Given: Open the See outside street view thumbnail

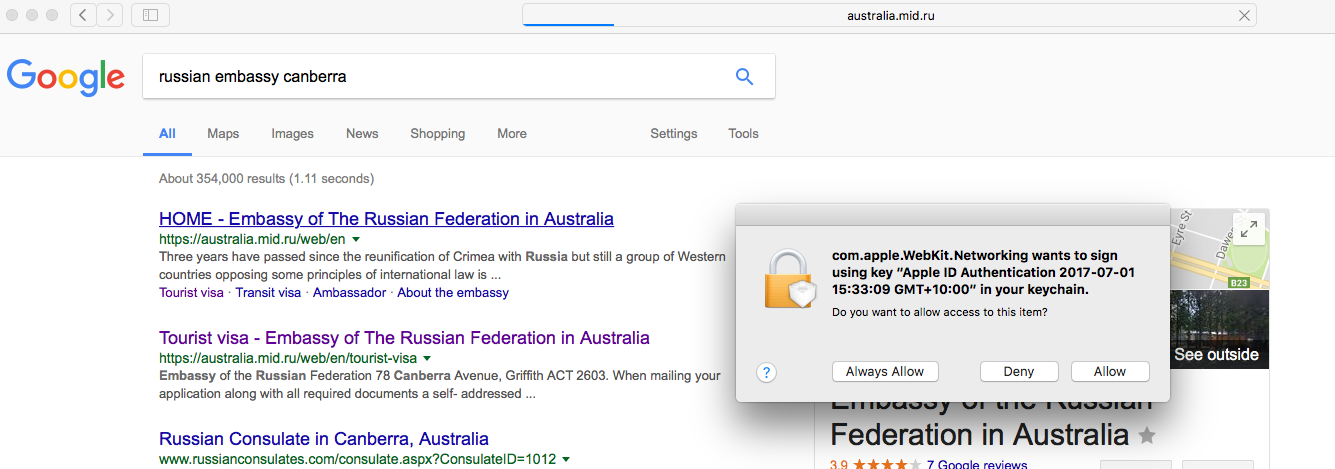Looking at the screenshot, I should click(x=1218, y=330).
